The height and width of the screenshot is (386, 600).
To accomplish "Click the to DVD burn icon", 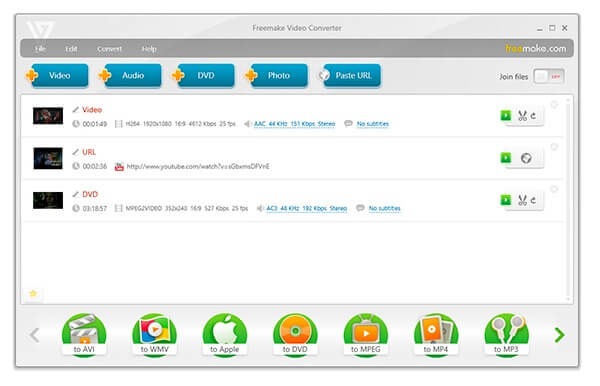I will [295, 335].
